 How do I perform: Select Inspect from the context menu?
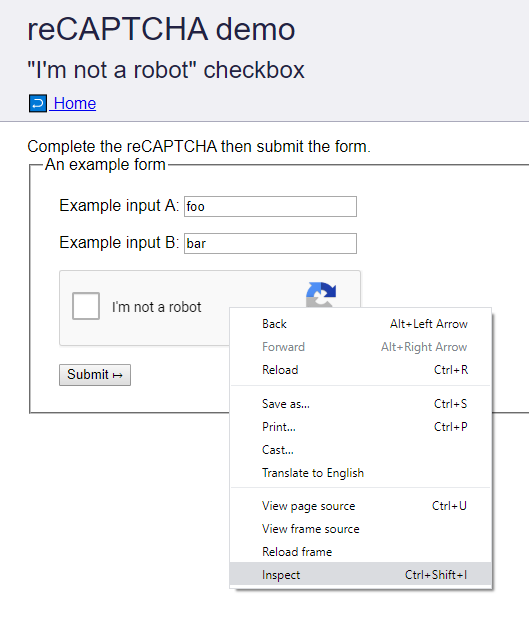361,575
